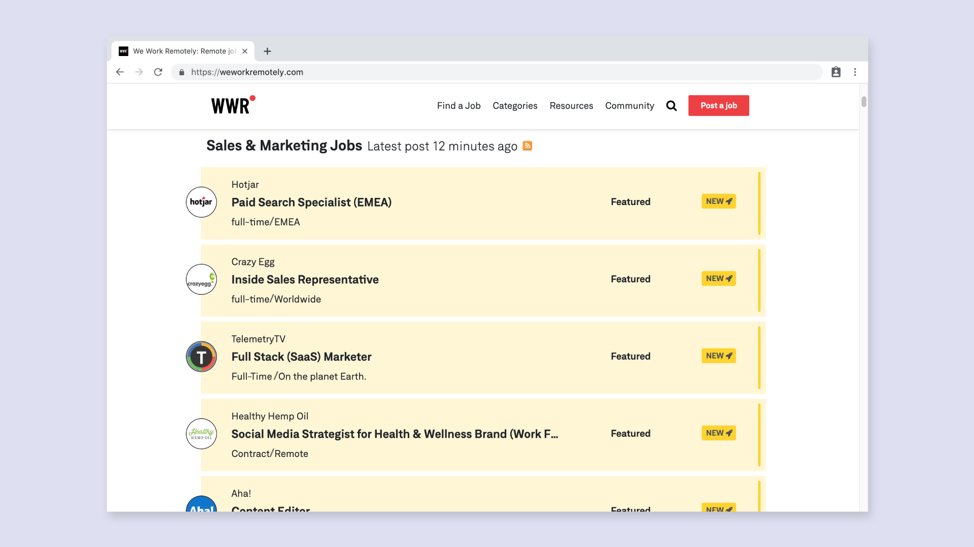Click the Hotjar company logo
This screenshot has height=547, width=974.
tap(201, 202)
